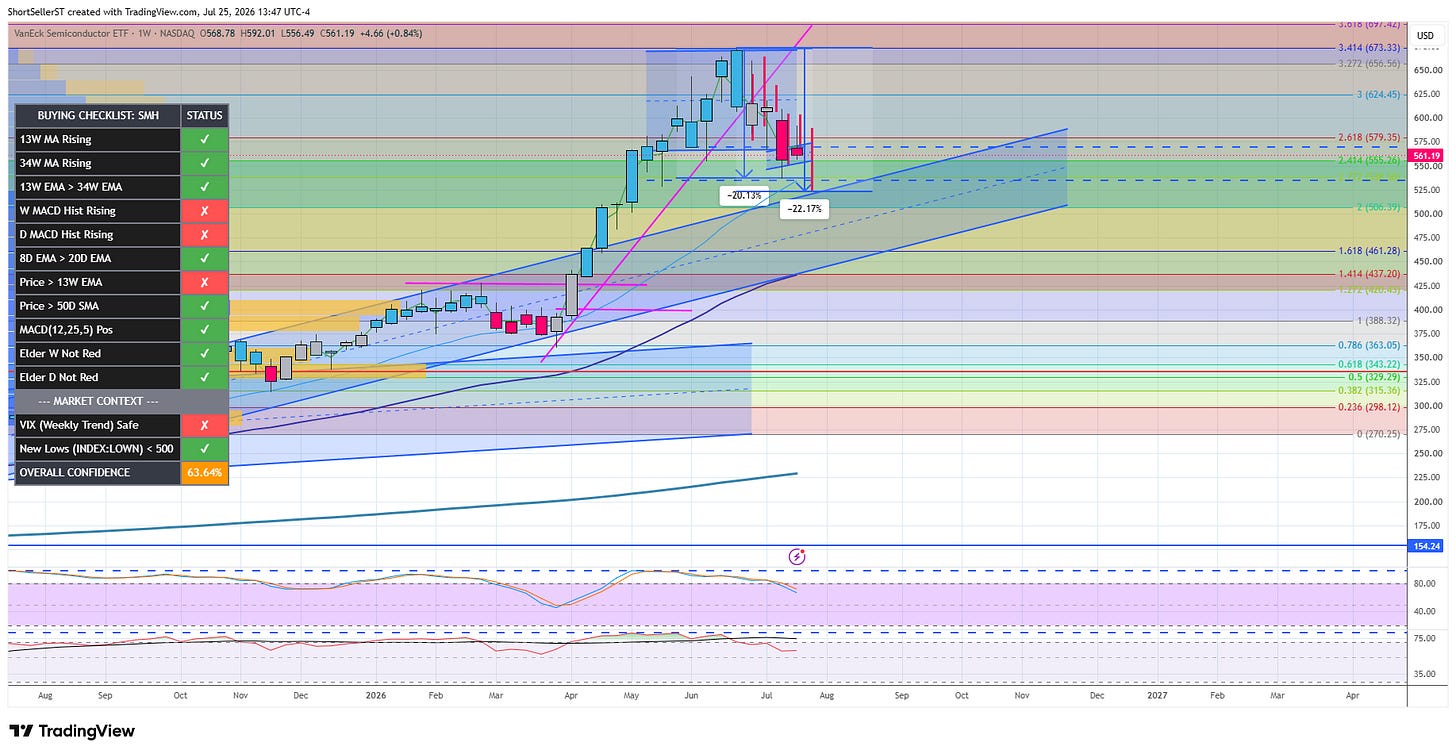
Task: Click the Jun label on the time axis
Action: pos(692,694)
